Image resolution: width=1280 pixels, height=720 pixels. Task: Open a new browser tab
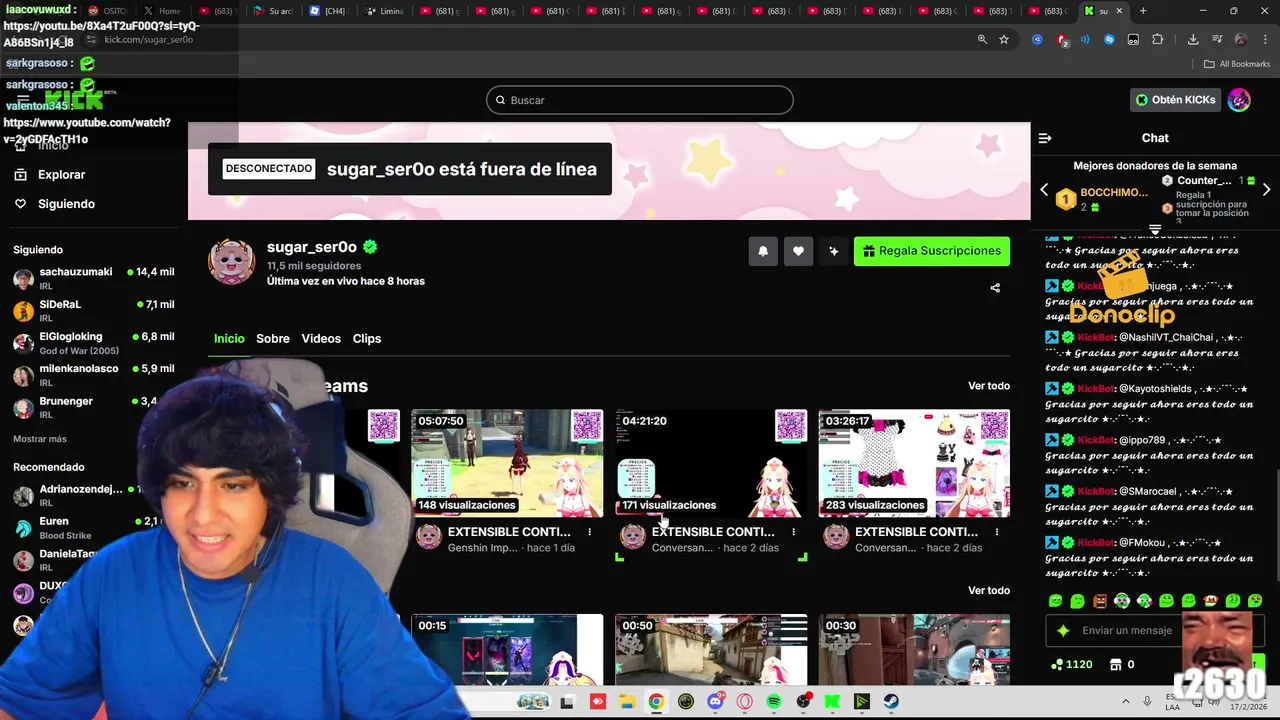point(1143,11)
